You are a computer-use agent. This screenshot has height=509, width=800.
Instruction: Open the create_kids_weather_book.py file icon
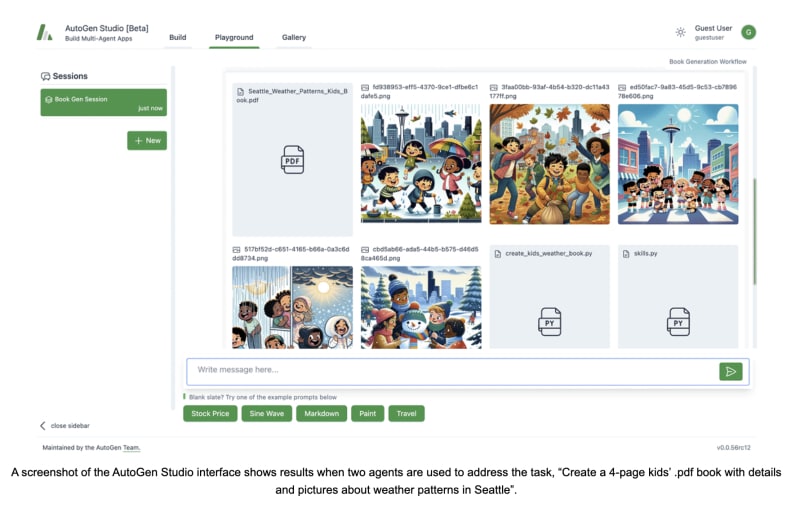pos(550,320)
